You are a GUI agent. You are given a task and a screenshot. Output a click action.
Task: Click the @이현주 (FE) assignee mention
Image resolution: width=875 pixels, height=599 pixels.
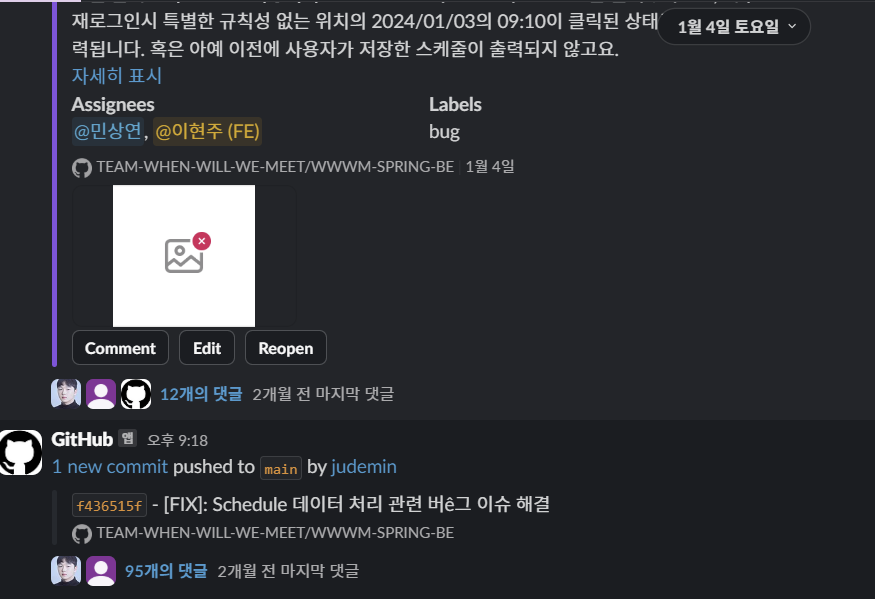click(x=207, y=131)
